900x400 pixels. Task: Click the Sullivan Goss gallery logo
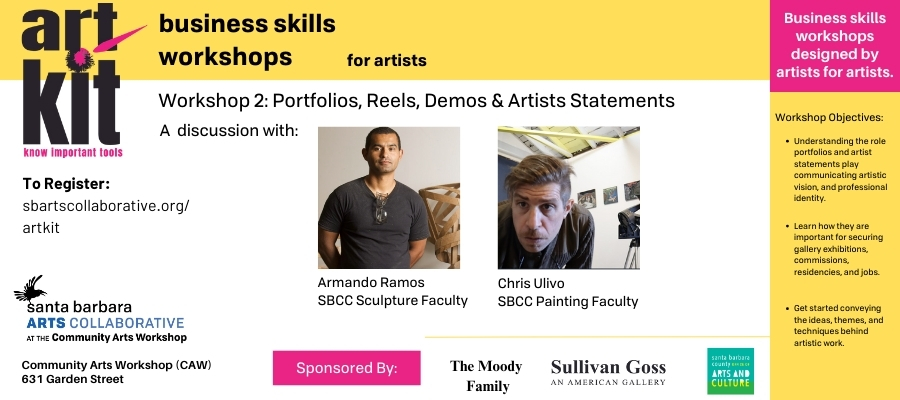pos(608,372)
